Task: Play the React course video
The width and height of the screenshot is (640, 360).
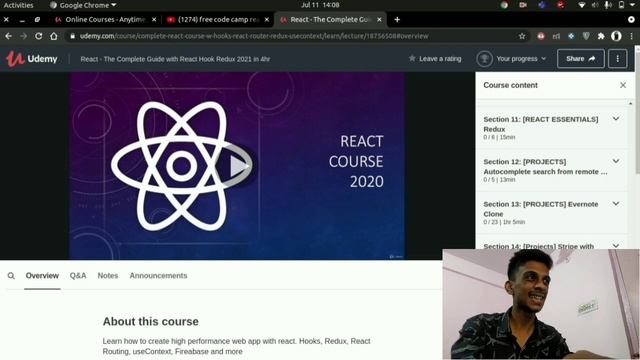Action: click(x=237, y=166)
